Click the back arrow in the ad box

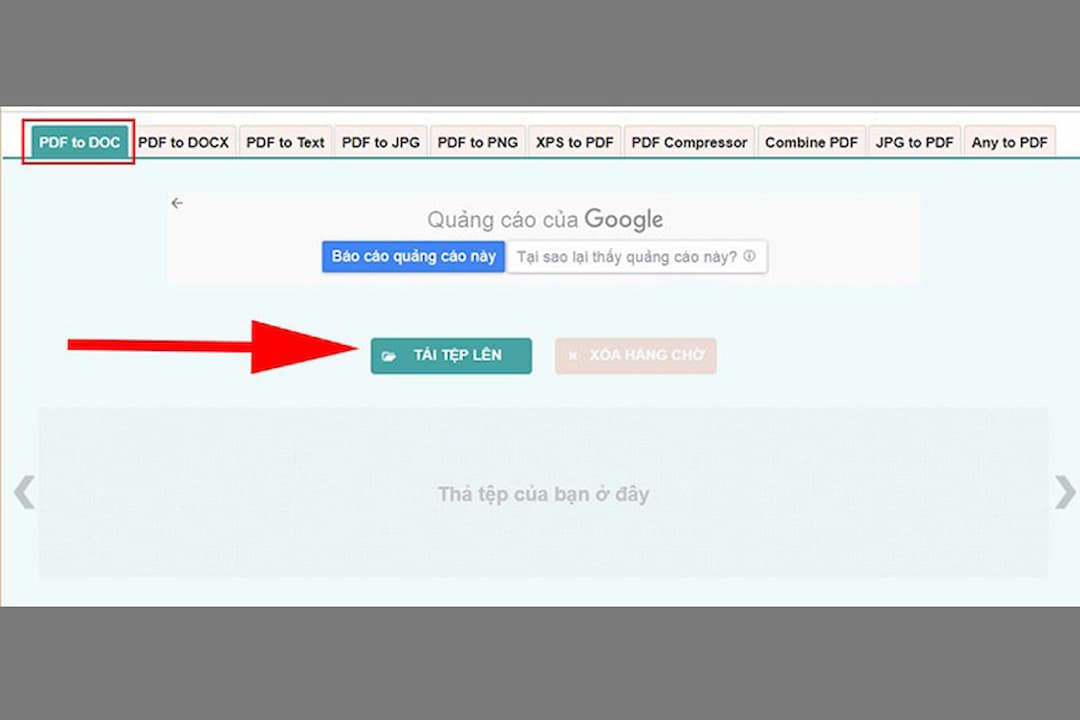[177, 203]
